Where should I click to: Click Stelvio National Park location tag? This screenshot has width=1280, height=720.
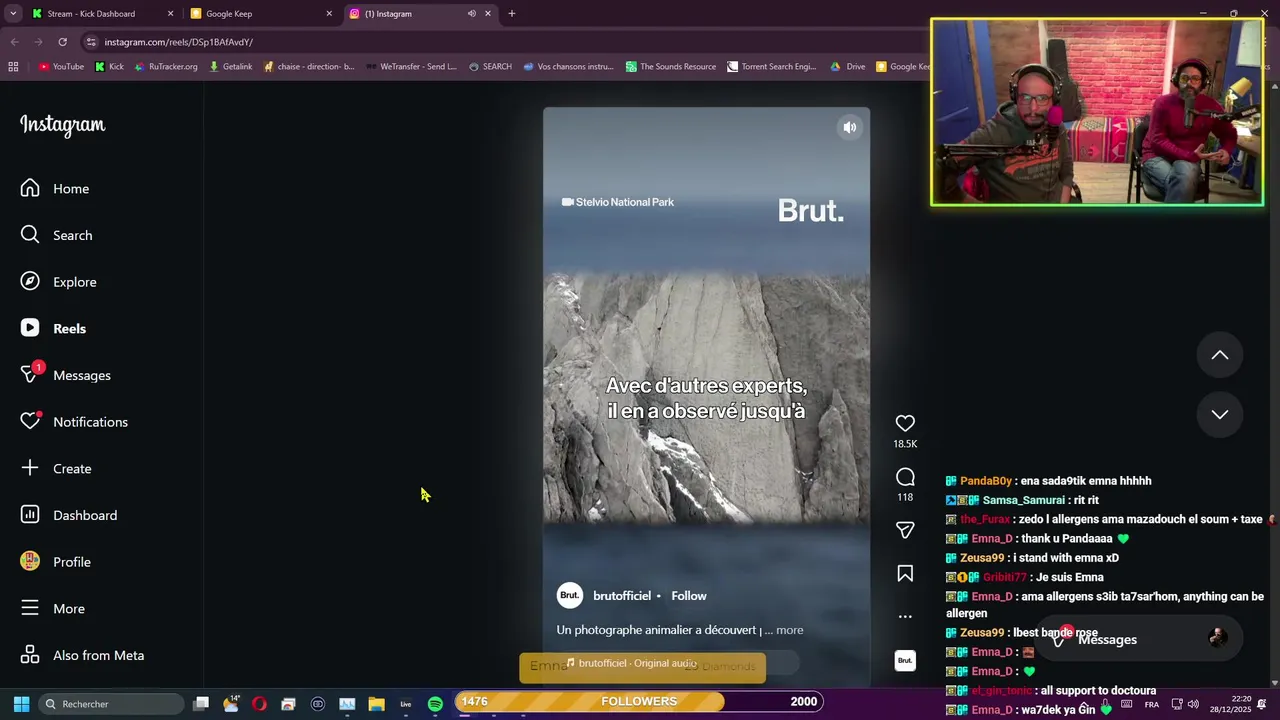[617, 202]
